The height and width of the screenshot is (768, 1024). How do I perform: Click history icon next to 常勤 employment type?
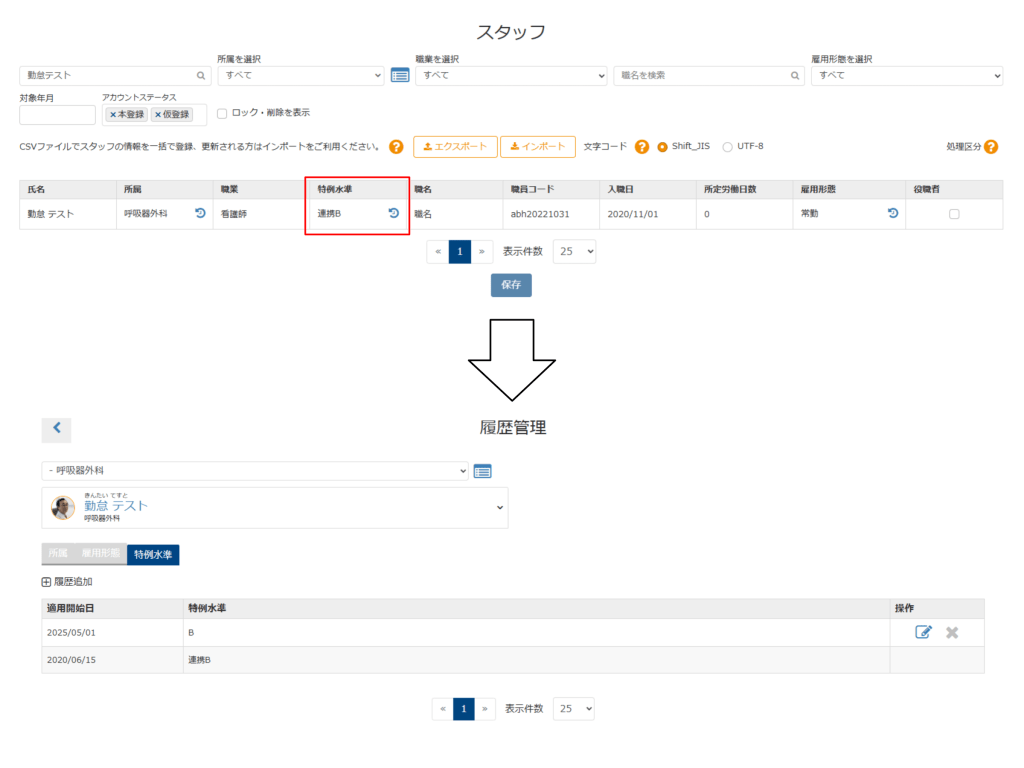(893, 213)
